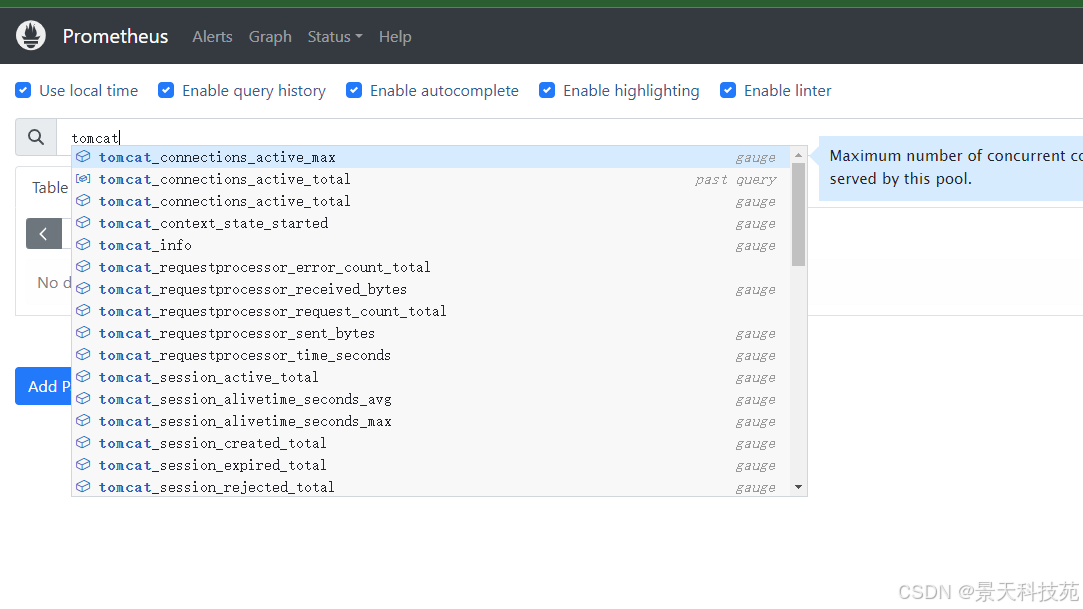Click the magnifying glass search icon
This screenshot has height=609, width=1083.
(x=36, y=137)
